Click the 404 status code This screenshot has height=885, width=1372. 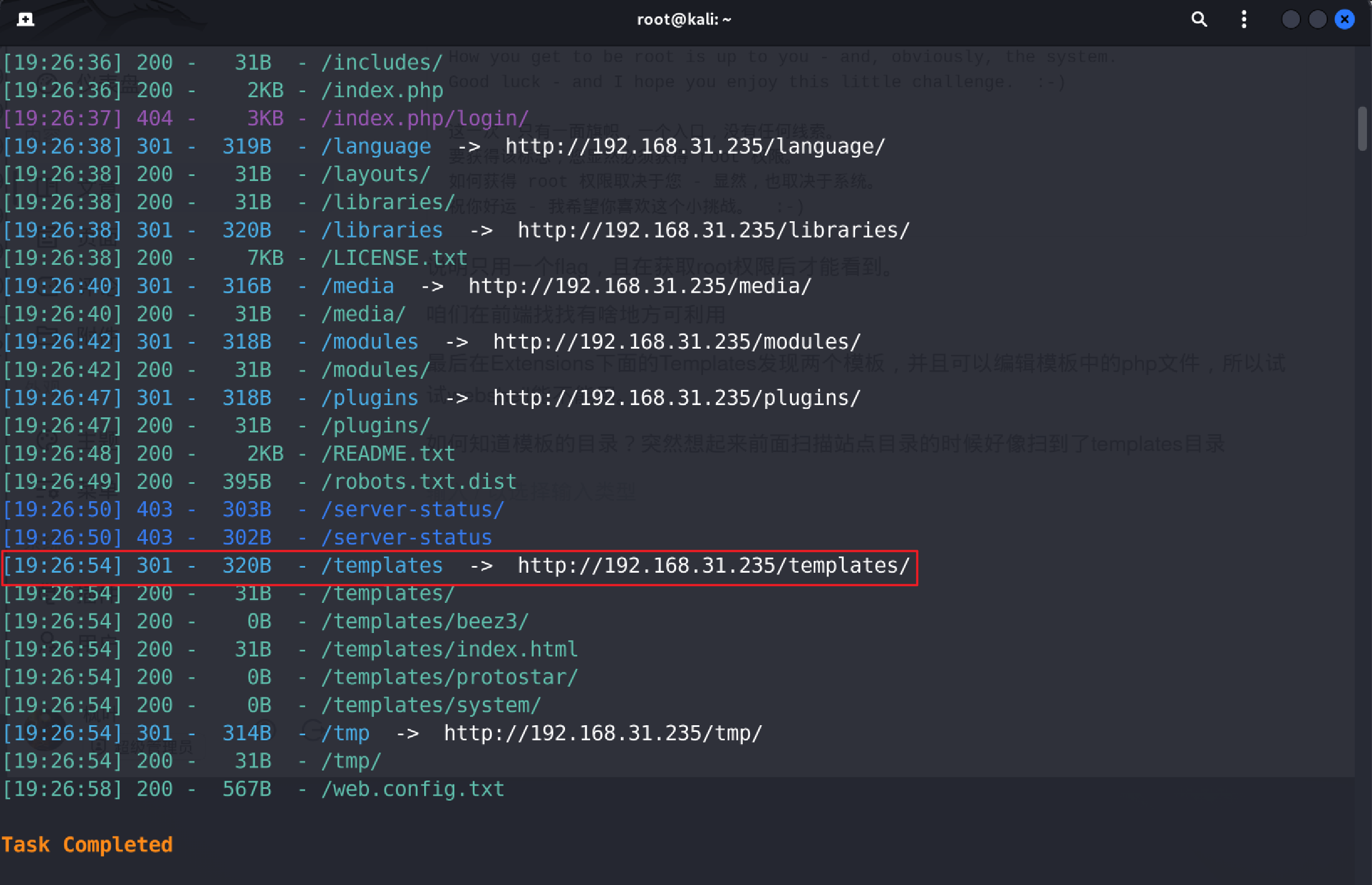(154, 118)
